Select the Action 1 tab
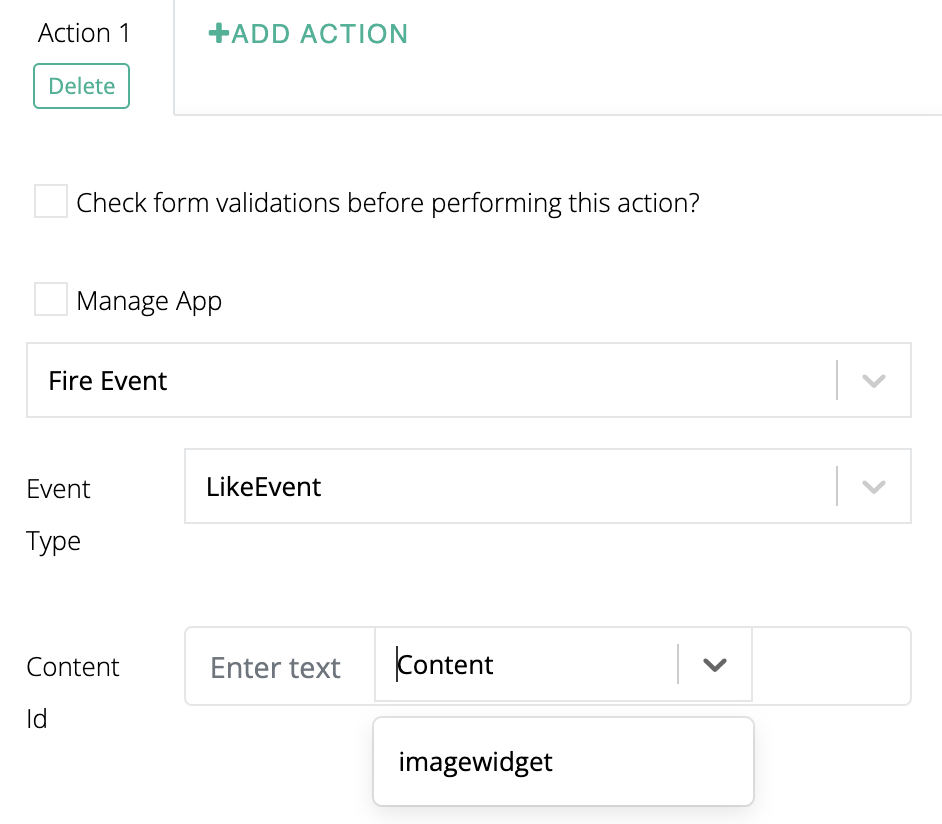The height and width of the screenshot is (824, 942). pos(84,33)
